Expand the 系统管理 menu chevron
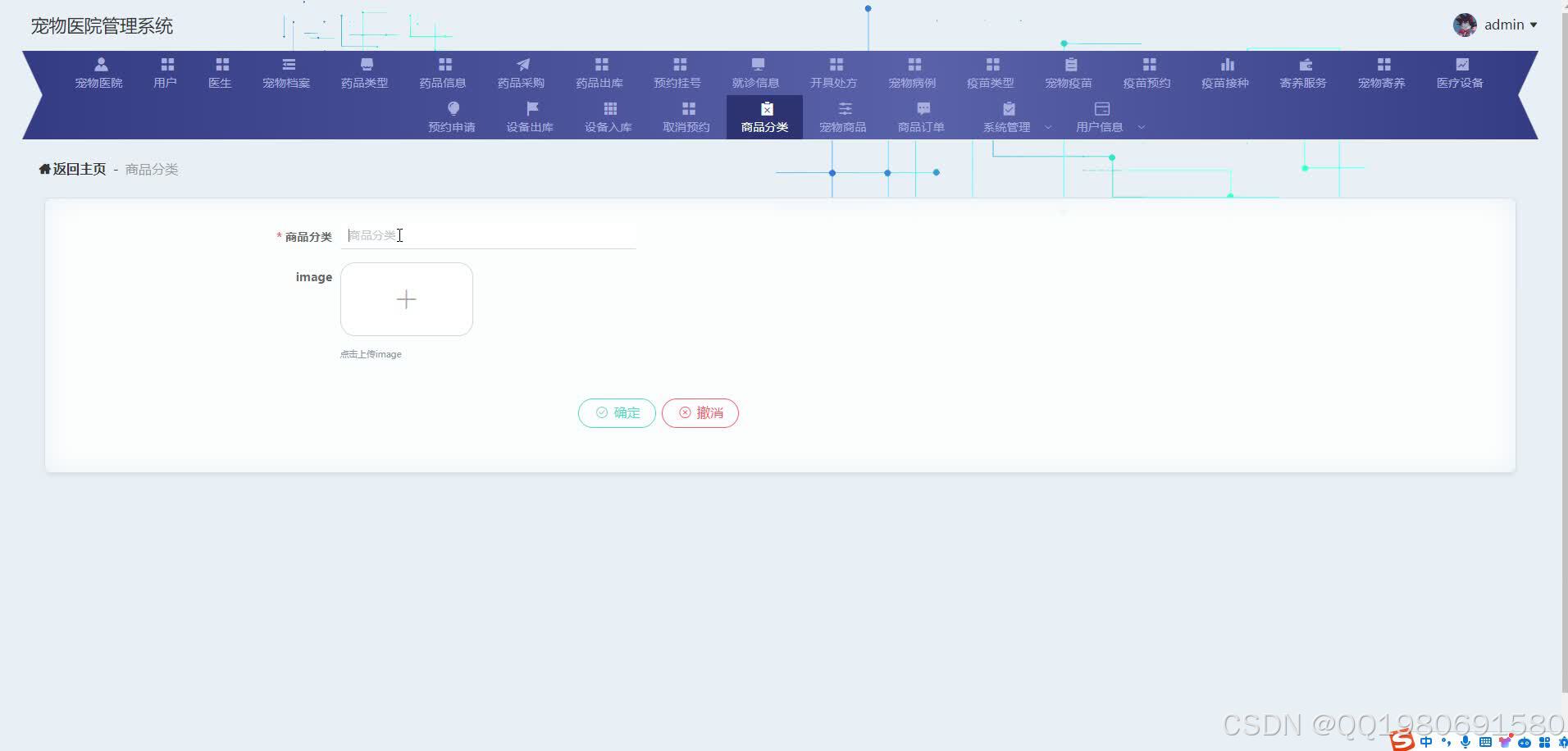 tap(1048, 127)
